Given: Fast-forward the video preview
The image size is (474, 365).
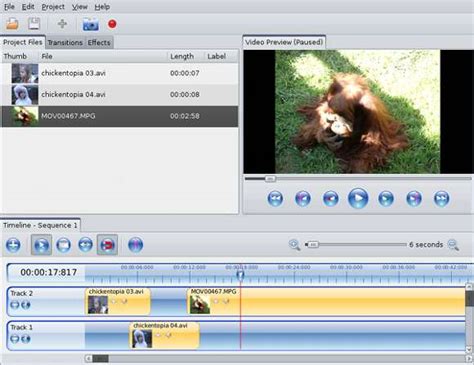Looking at the screenshot, I should click(x=386, y=199).
